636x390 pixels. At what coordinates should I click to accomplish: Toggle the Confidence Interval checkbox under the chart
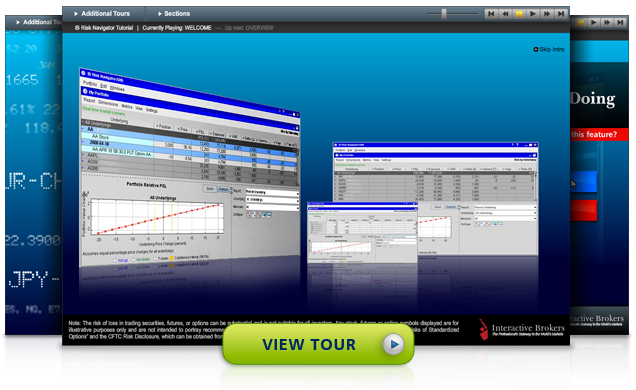tap(172, 258)
